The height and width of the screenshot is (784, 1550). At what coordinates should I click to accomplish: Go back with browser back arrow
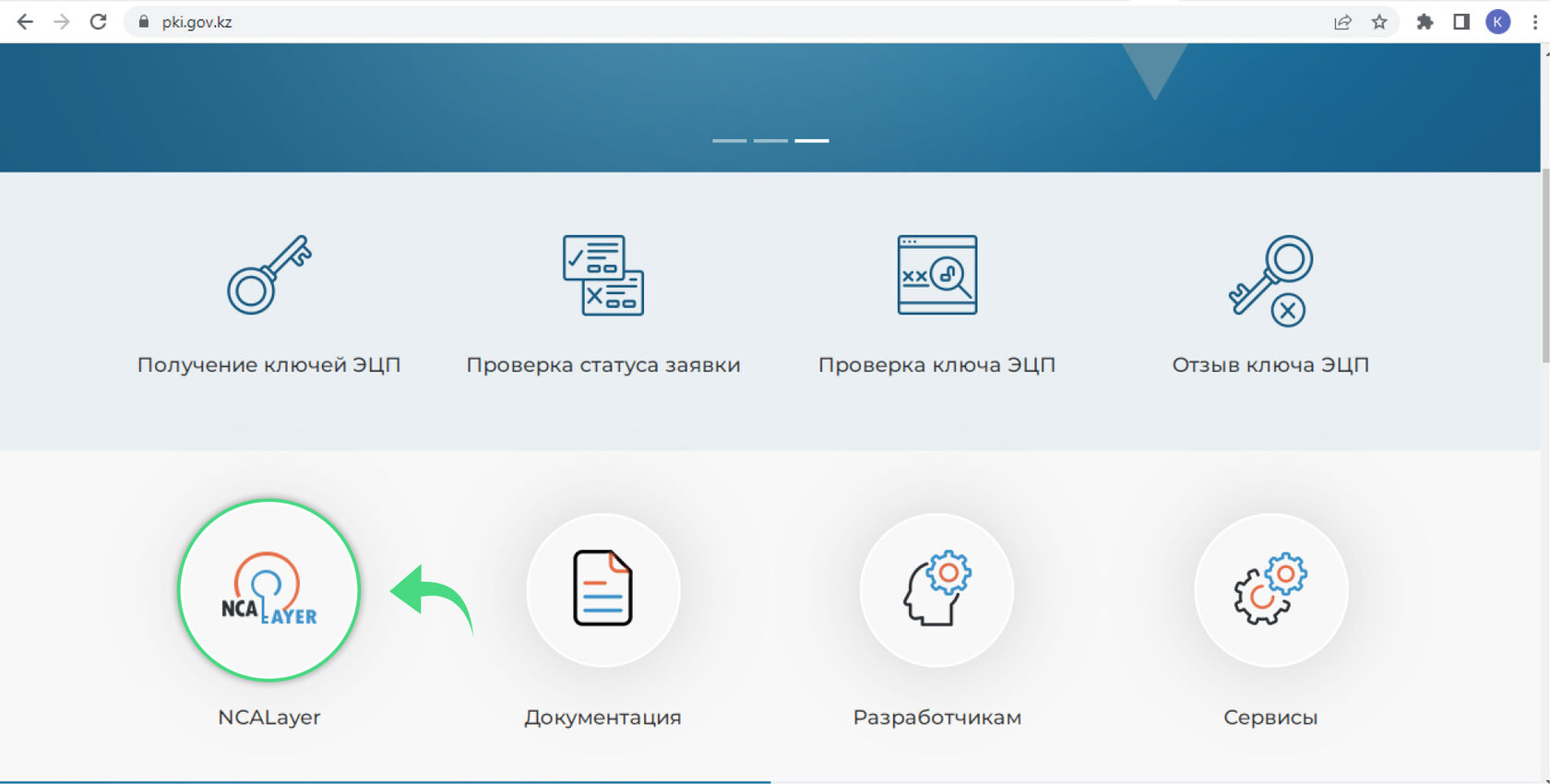(25, 22)
